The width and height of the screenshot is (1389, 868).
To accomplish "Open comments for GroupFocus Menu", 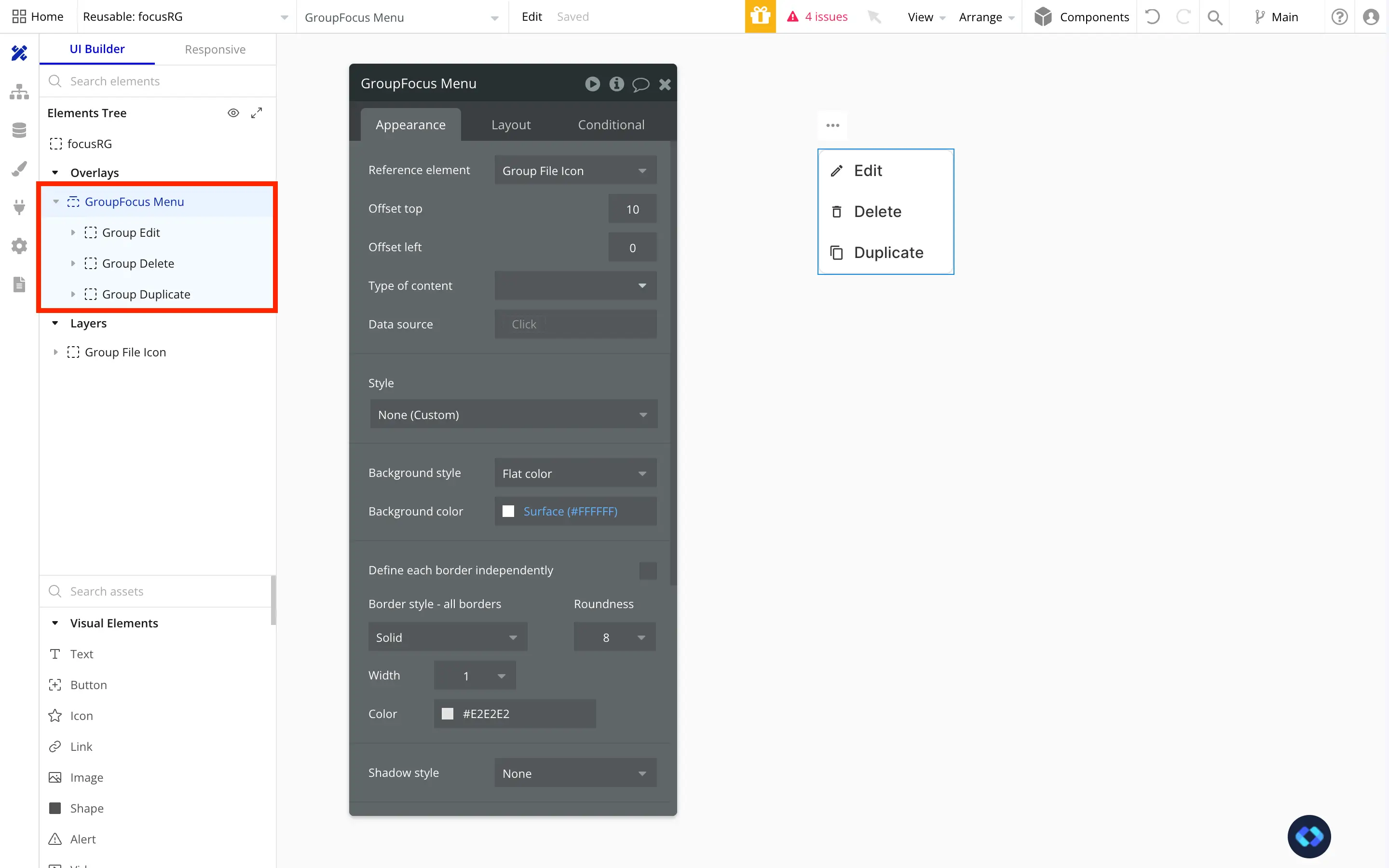I will click(640, 84).
